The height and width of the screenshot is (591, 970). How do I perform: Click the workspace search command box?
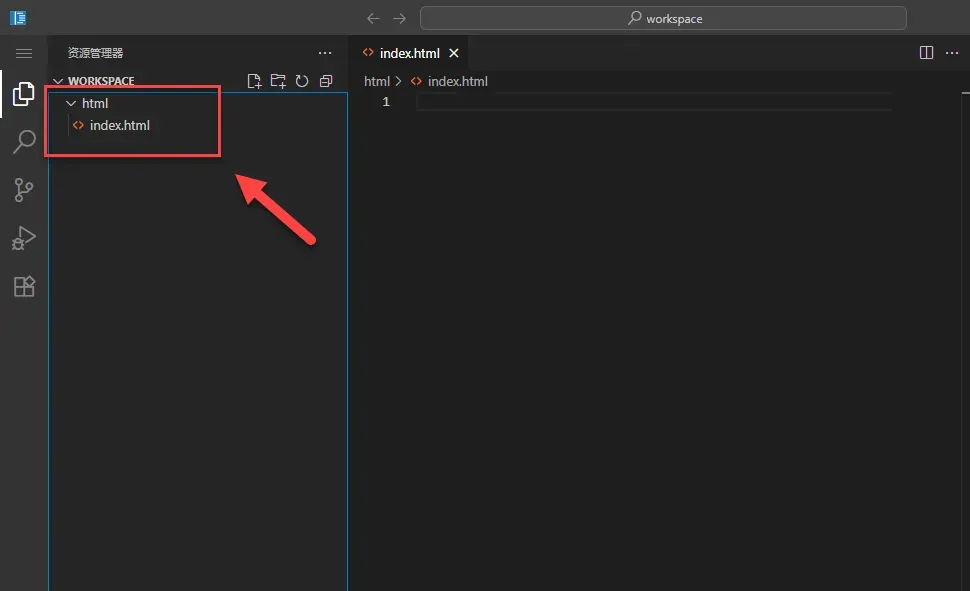(663, 18)
